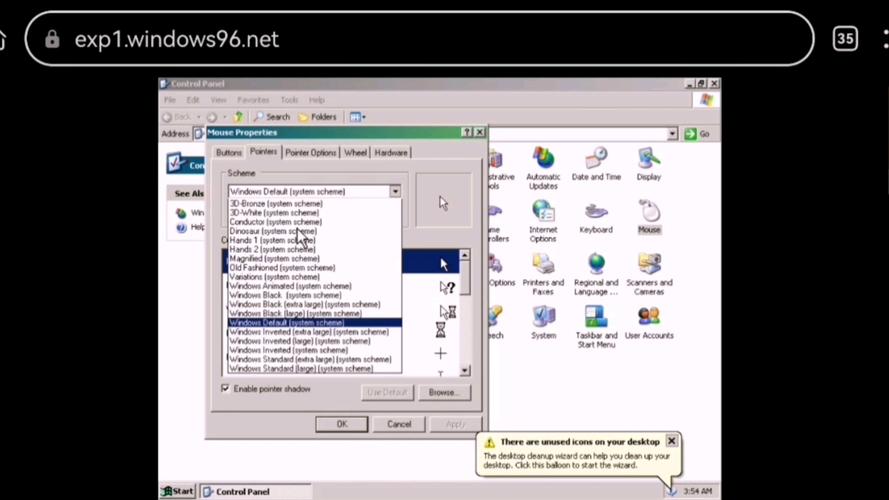Select the Windows Animated system scheme
Screen dimensions: 889x500
[315, 286]
